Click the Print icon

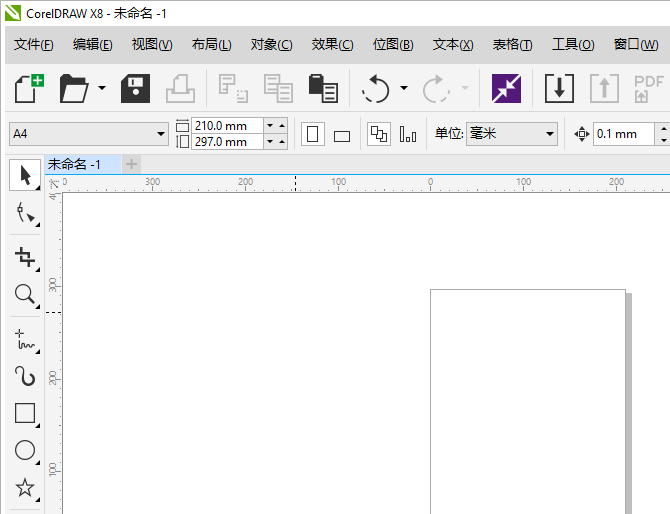tap(180, 88)
